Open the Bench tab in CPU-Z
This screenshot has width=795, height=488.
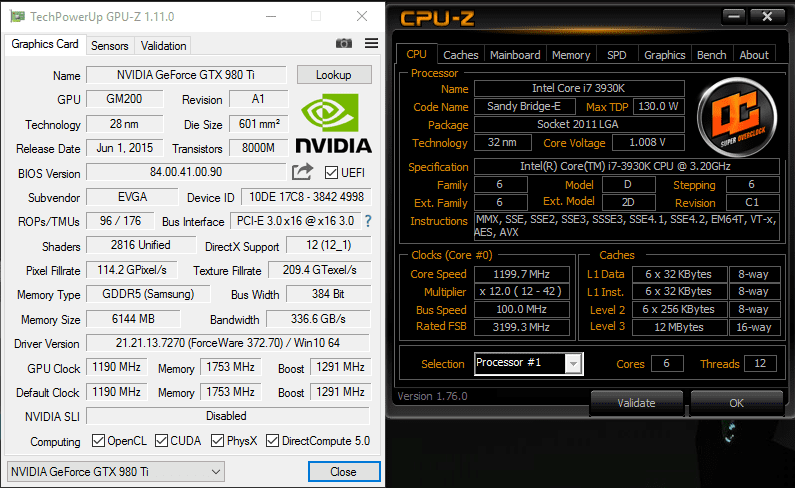711,55
